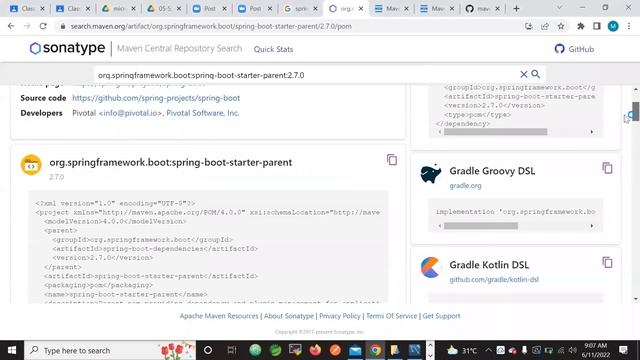Open the browser extensions puzzle icon
The height and width of the screenshot is (360, 640).
tap(580, 26)
